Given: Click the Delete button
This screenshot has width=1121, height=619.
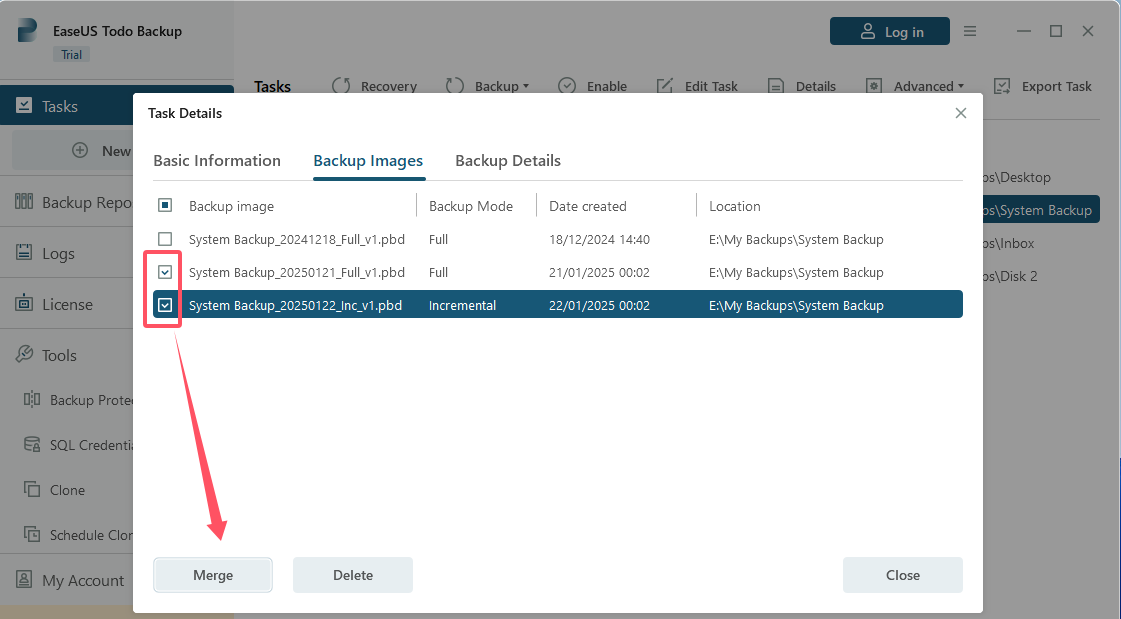Looking at the screenshot, I should (353, 575).
